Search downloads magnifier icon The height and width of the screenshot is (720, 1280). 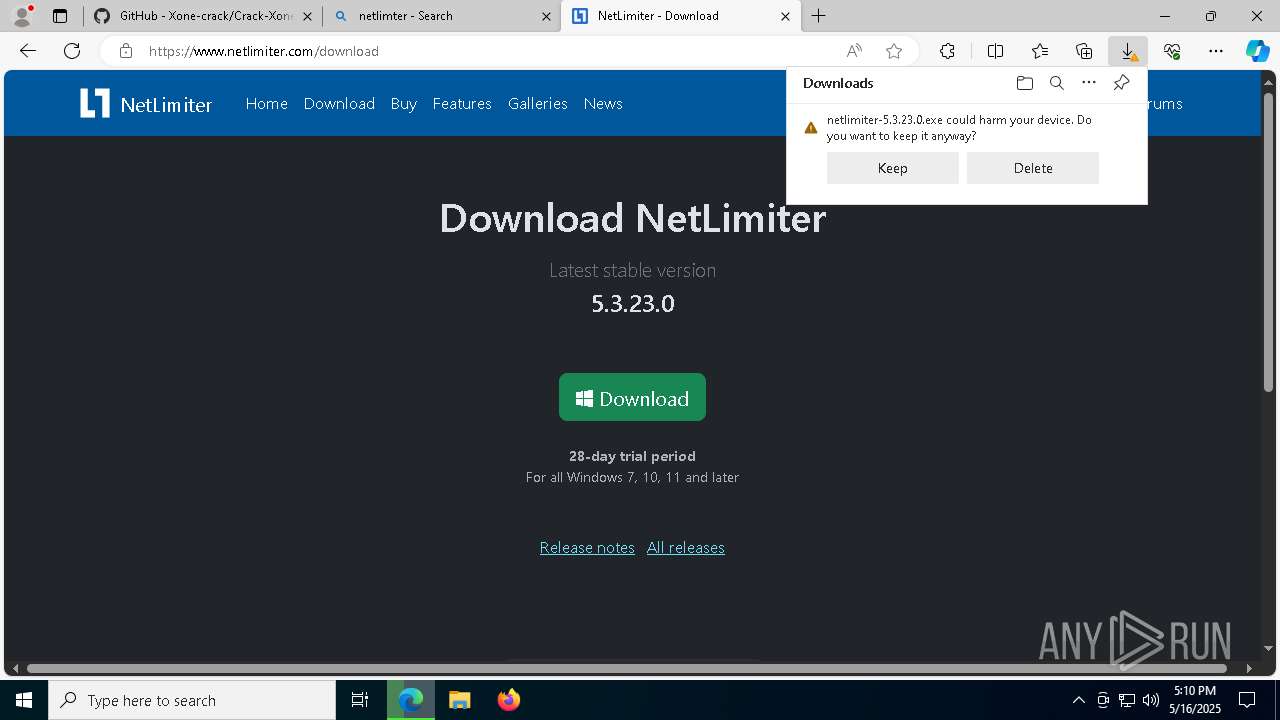(x=1056, y=83)
